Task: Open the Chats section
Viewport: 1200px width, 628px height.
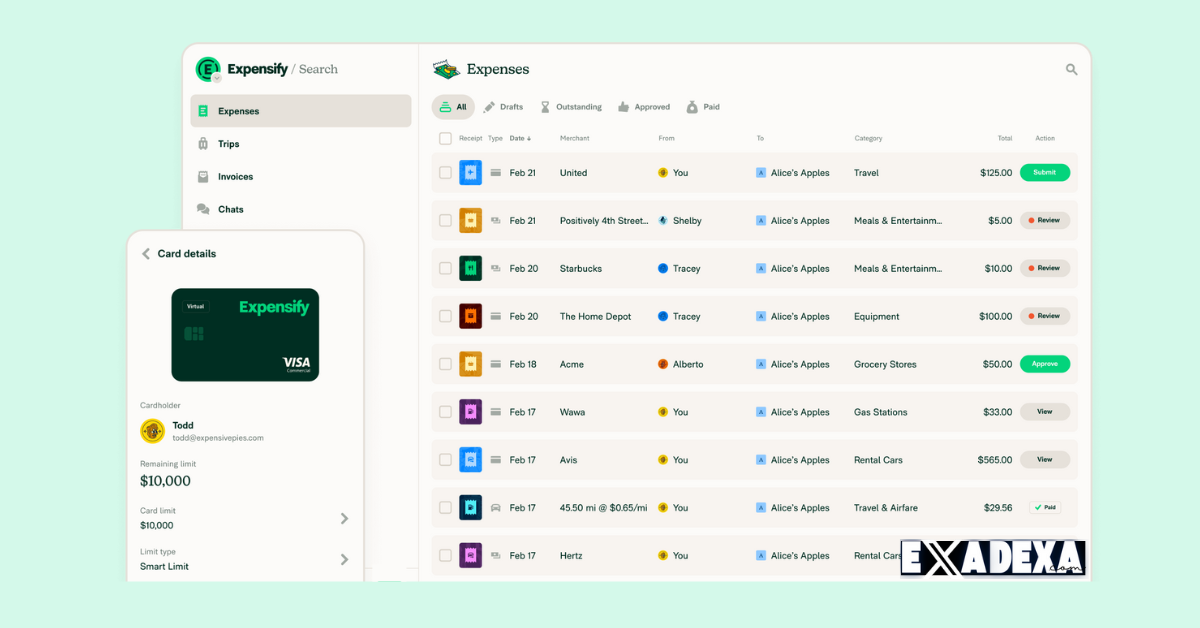Action: click(228, 208)
